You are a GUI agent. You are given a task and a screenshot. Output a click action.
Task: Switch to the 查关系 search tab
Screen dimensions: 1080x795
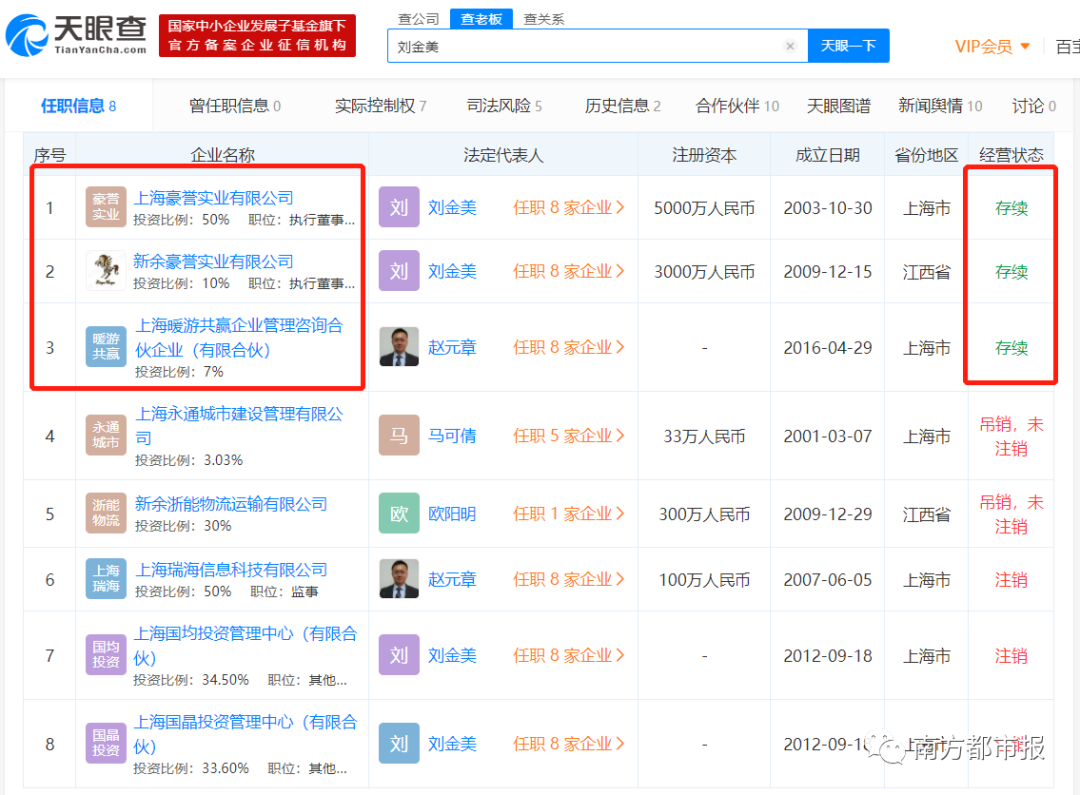543,19
